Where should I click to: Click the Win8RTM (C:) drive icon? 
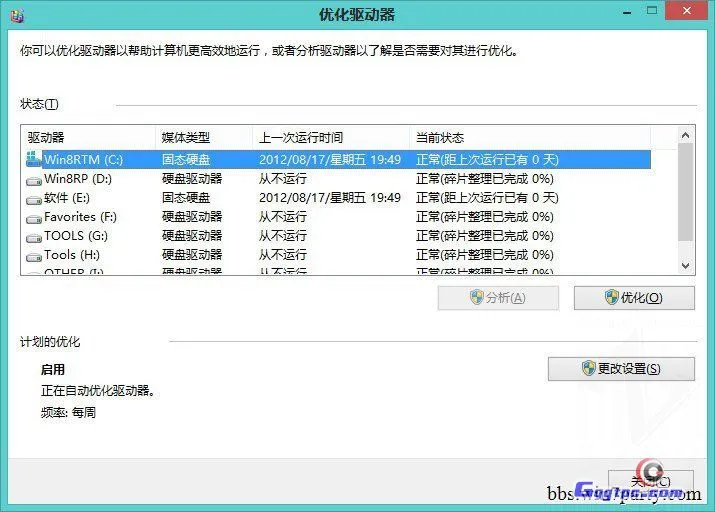click(x=33, y=159)
